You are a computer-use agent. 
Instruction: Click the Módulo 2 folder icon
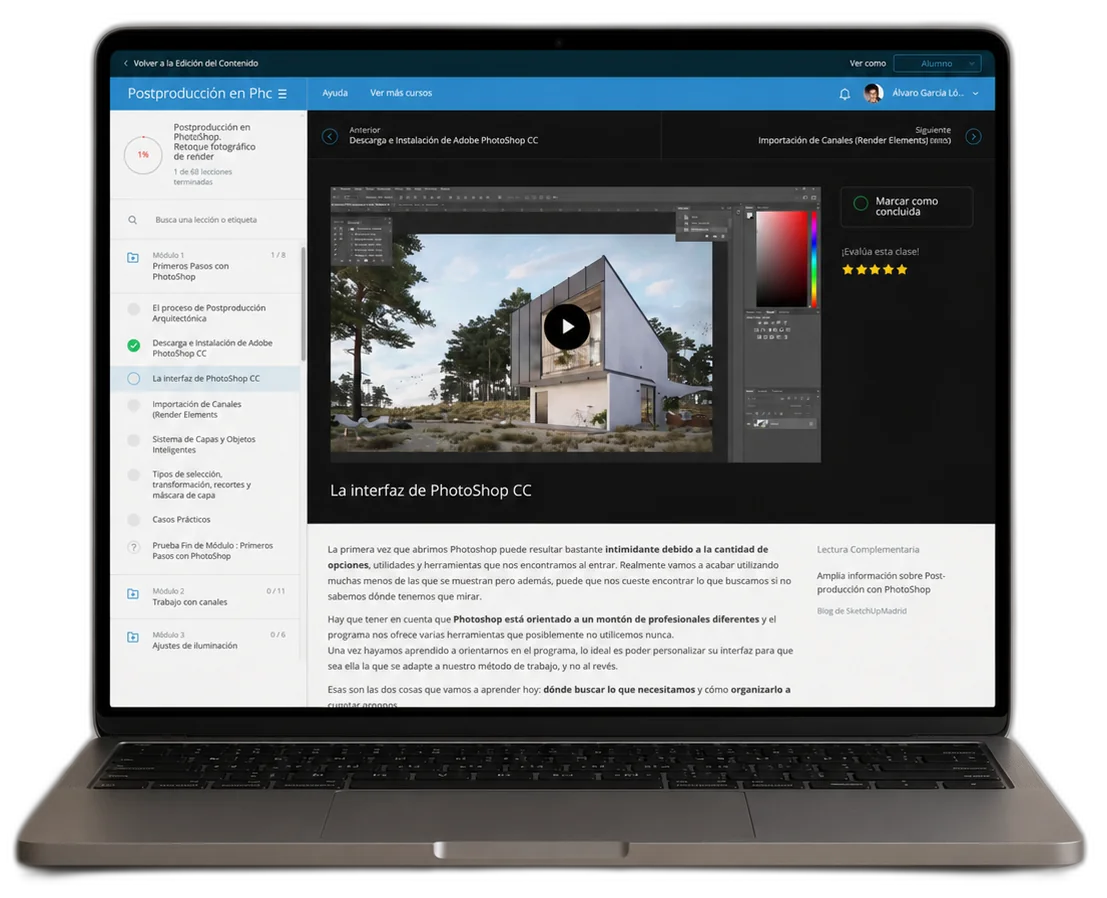pos(133,594)
